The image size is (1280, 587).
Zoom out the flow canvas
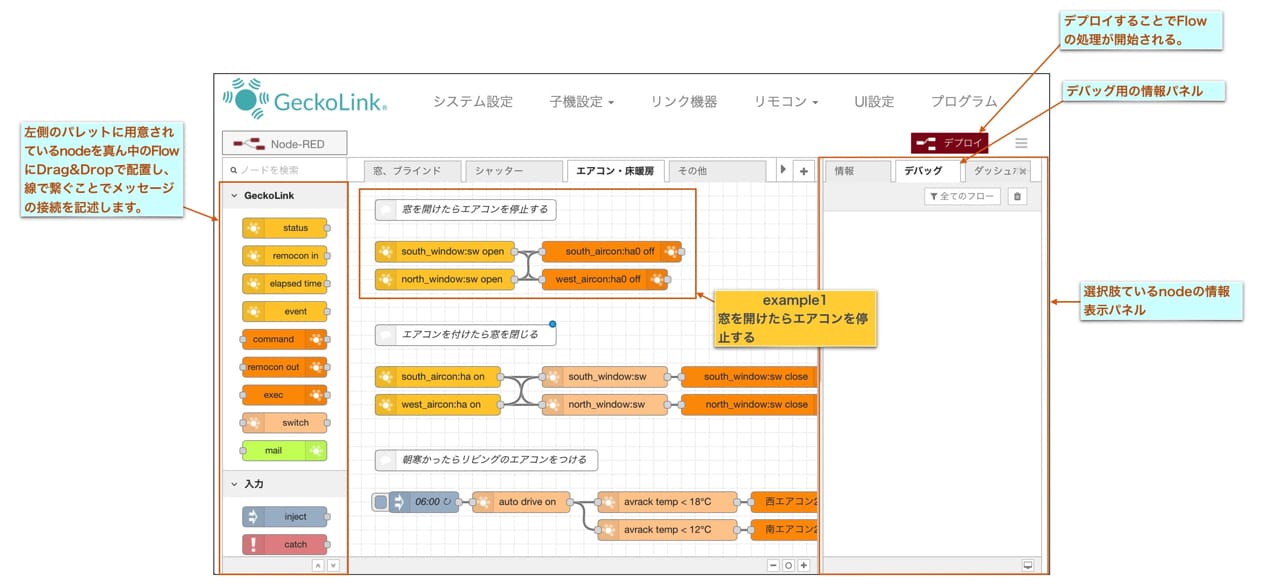point(773,565)
